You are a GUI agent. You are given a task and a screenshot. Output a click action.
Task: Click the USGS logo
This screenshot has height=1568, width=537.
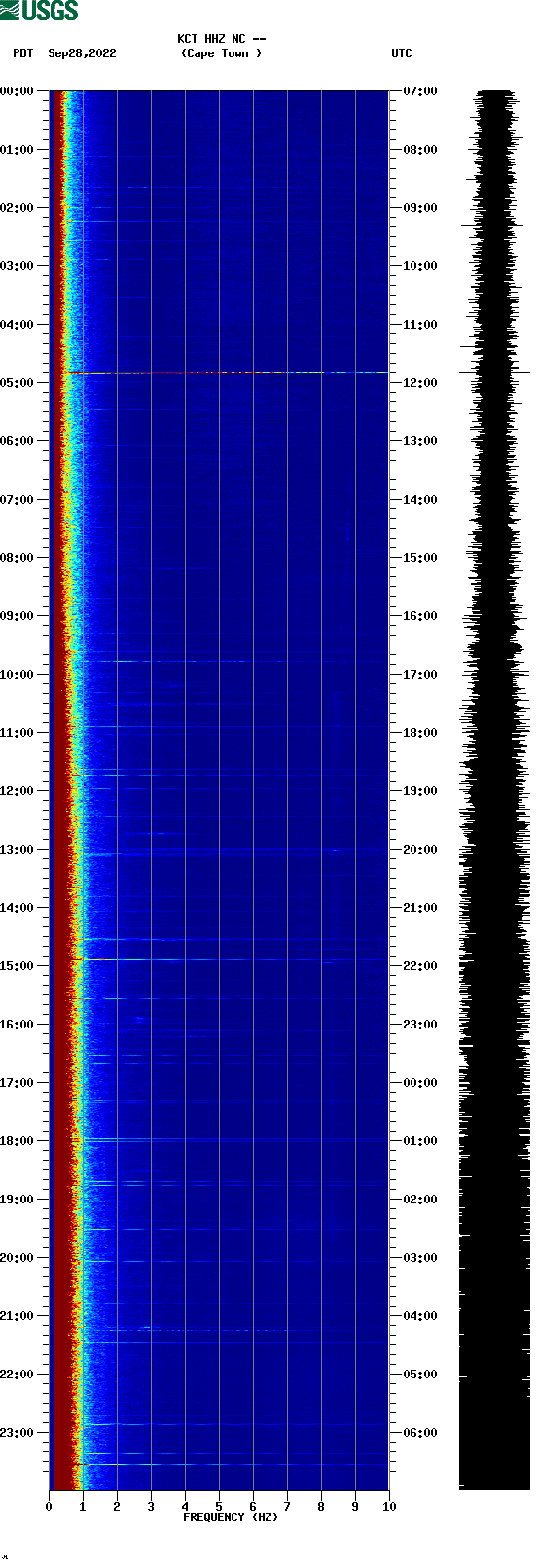[x=39, y=11]
